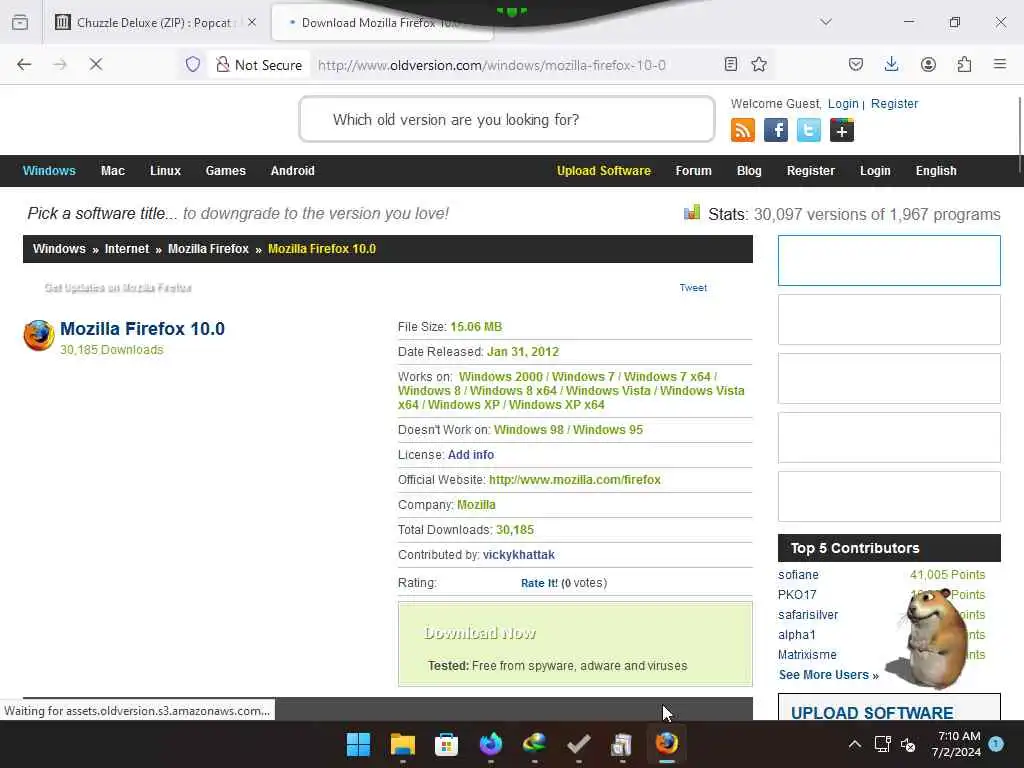
Task: Close the Chuzzle Deluxe tab
Action: [252, 22]
